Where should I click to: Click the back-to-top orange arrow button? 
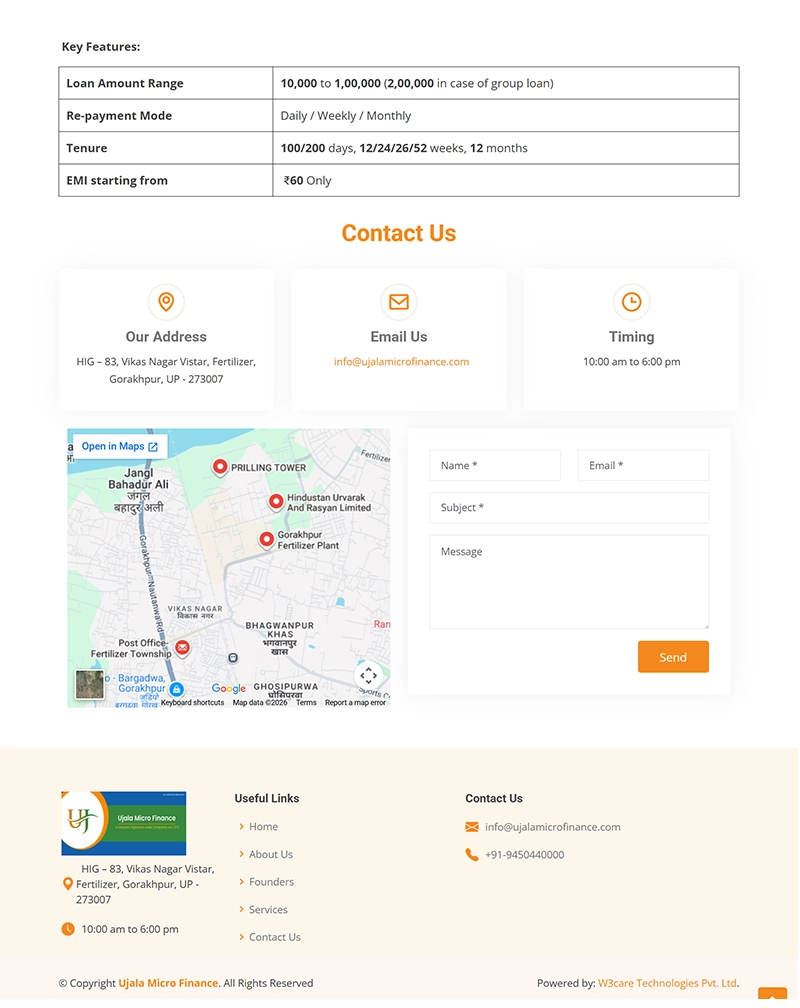772,994
